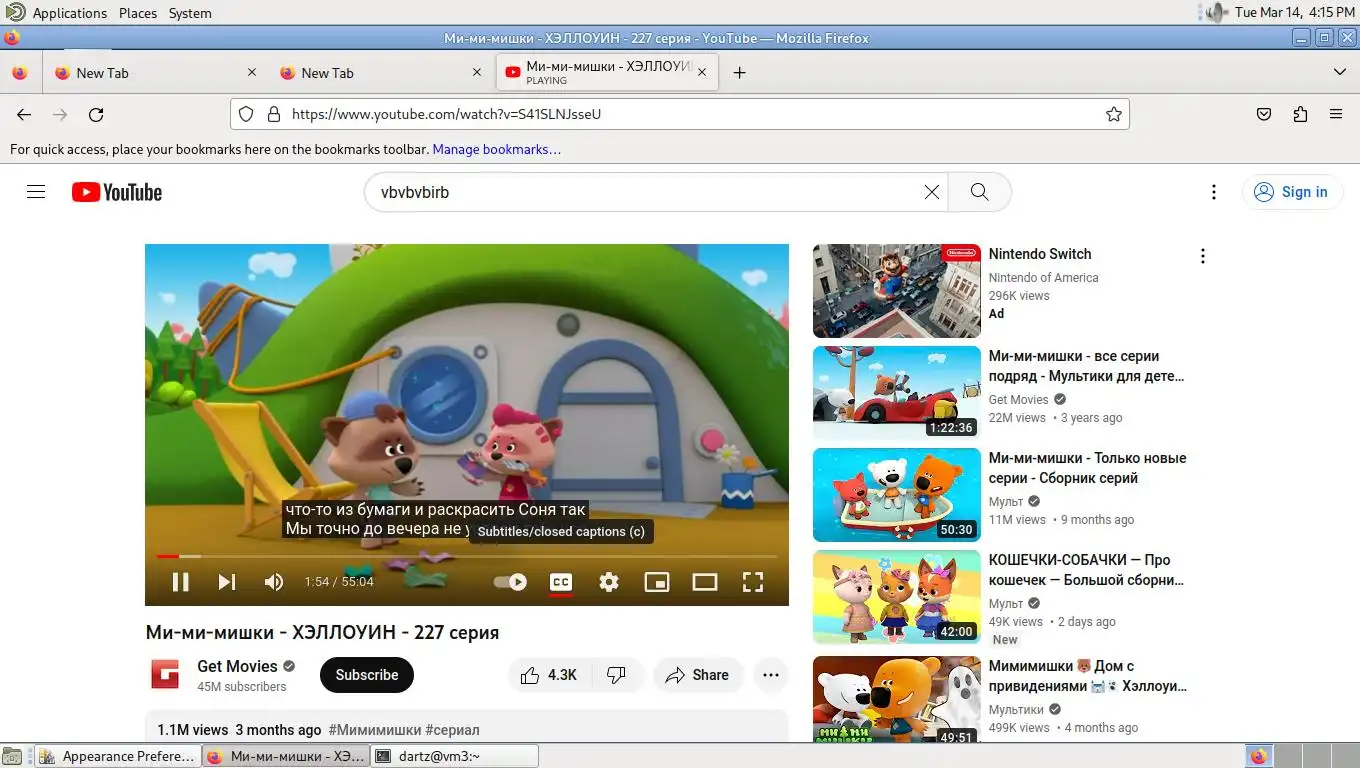Viewport: 1360px width, 768px height.
Task: Close the first New Tab
Action: pyautogui.click(x=252, y=73)
